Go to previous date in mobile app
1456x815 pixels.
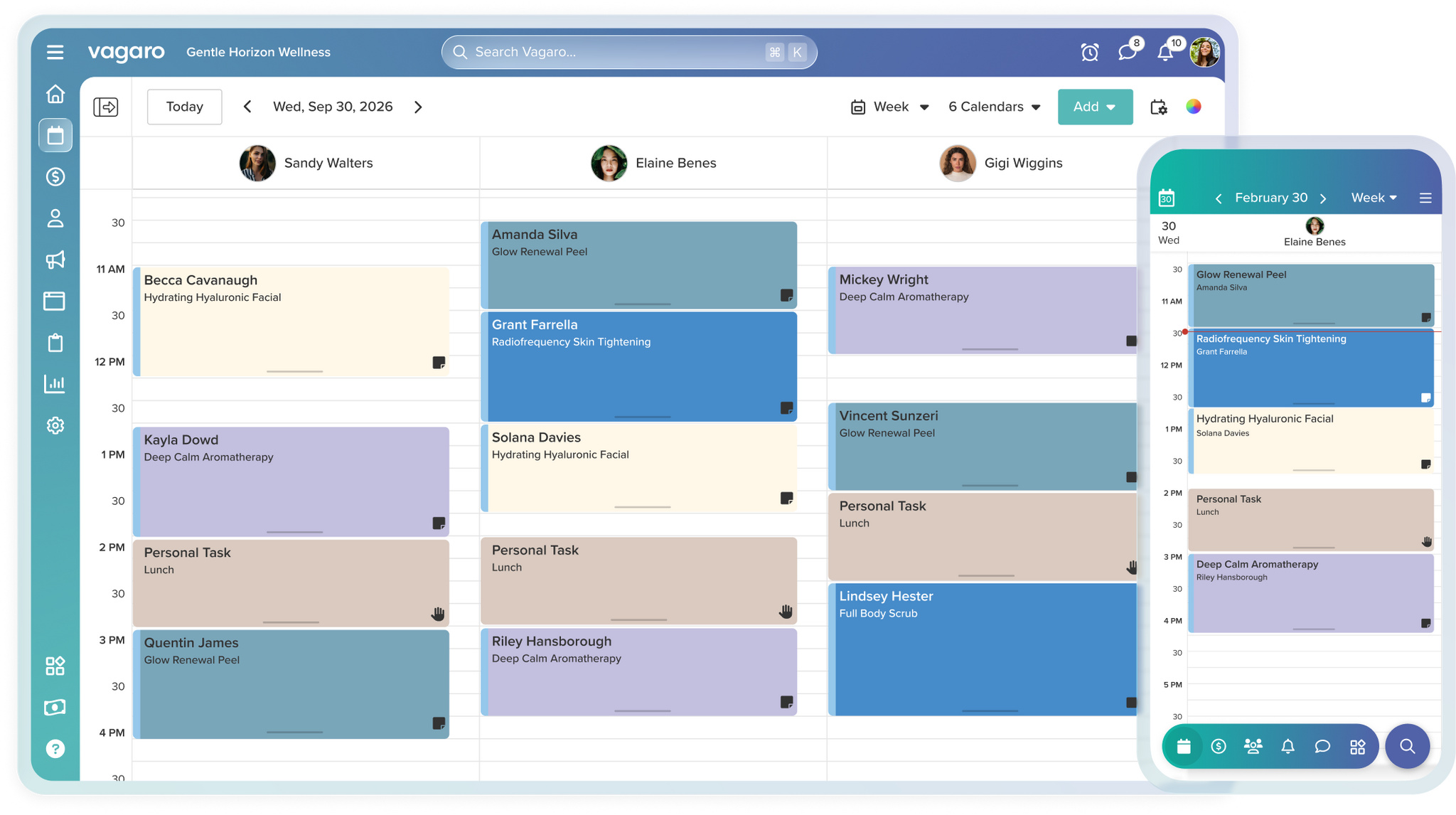1219,198
